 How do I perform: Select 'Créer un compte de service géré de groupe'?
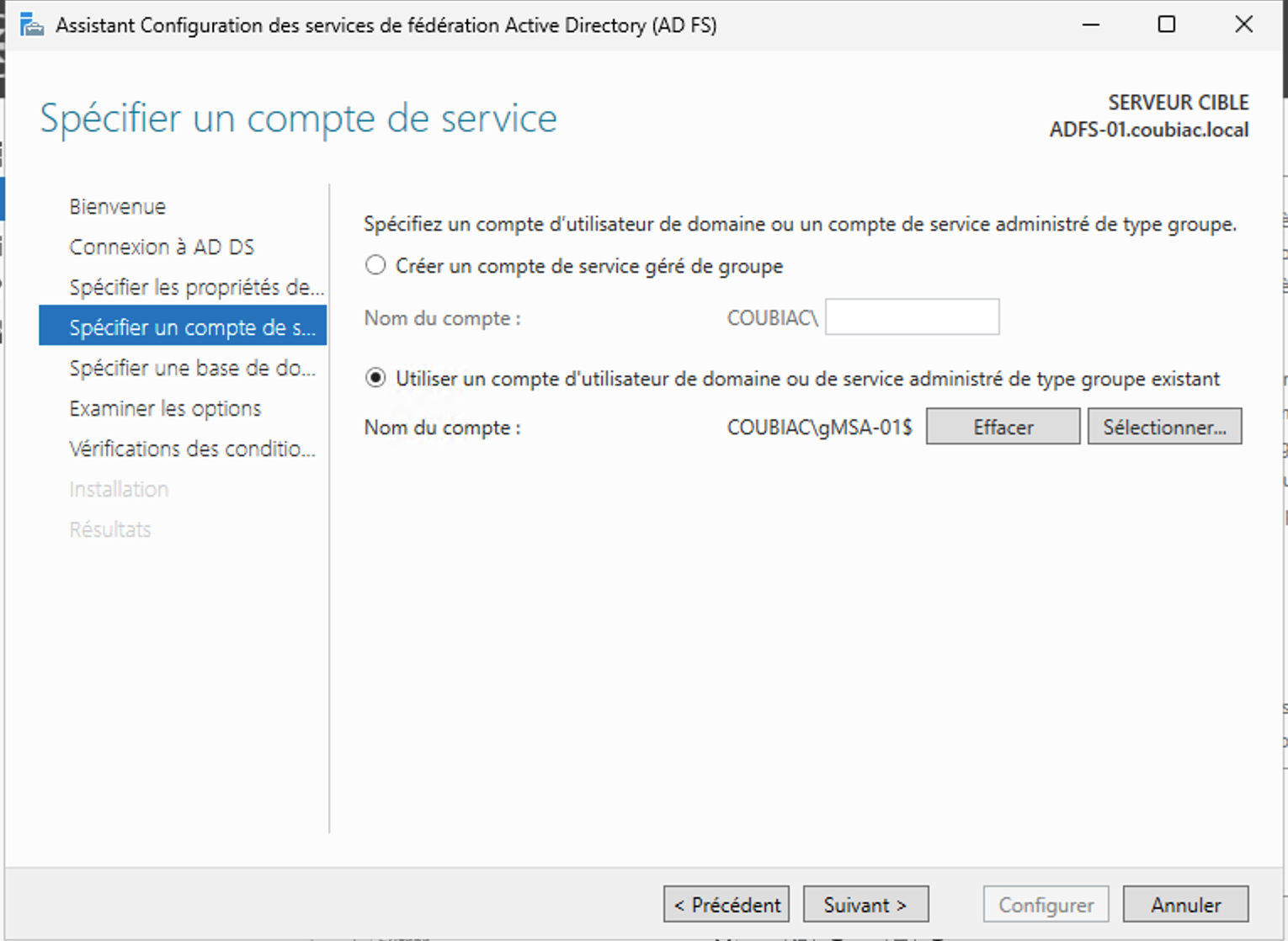(x=375, y=266)
